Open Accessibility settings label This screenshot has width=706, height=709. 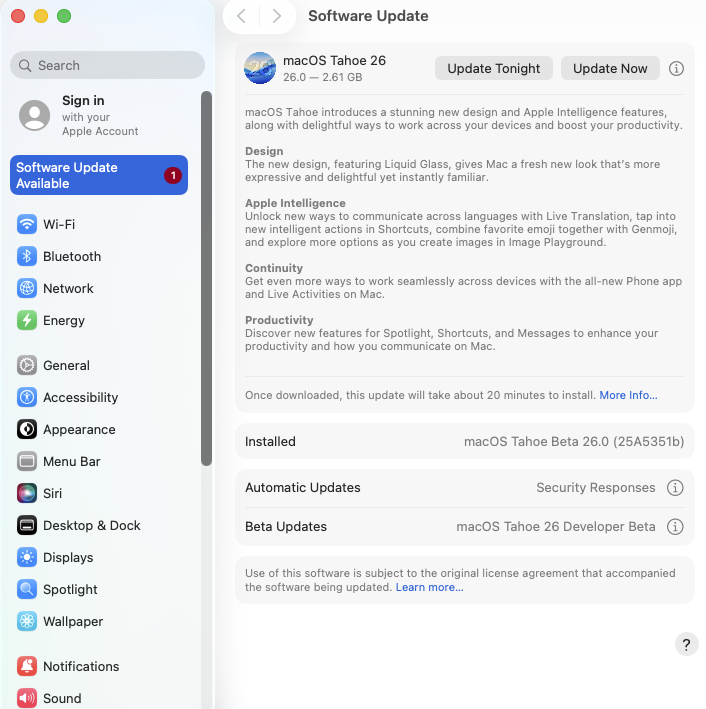(x=81, y=397)
